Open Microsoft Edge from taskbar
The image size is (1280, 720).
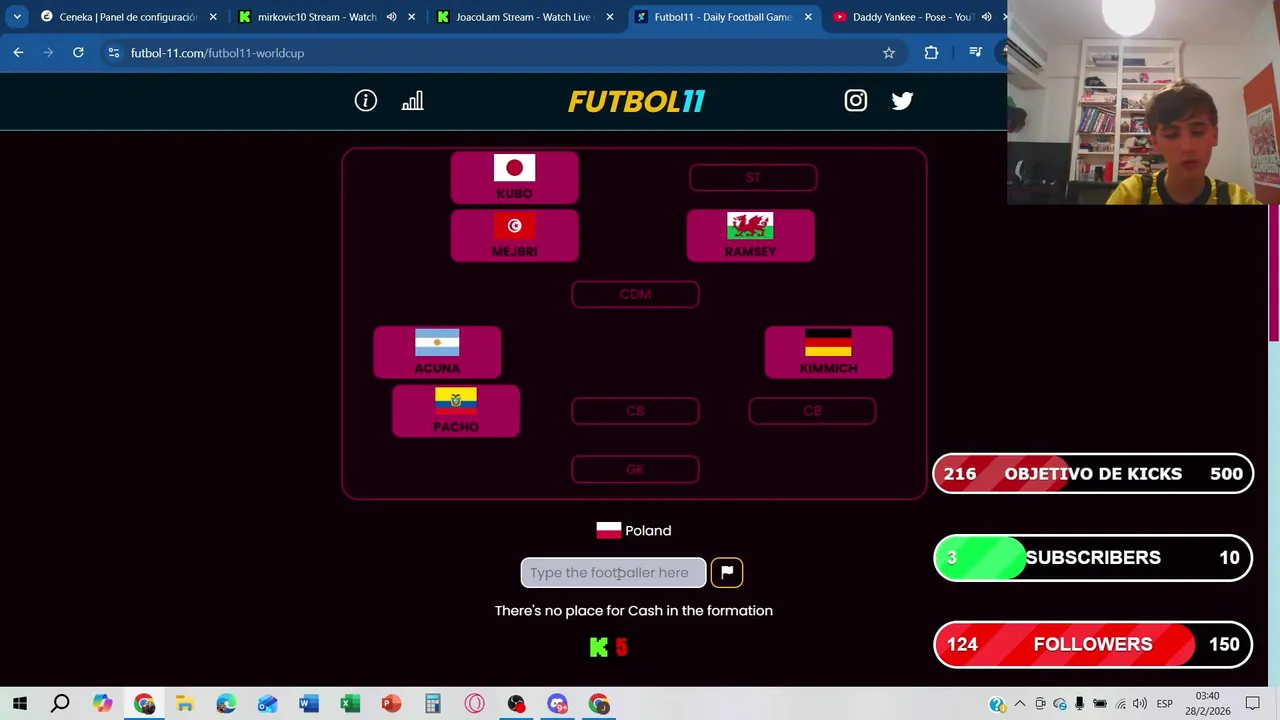226,704
